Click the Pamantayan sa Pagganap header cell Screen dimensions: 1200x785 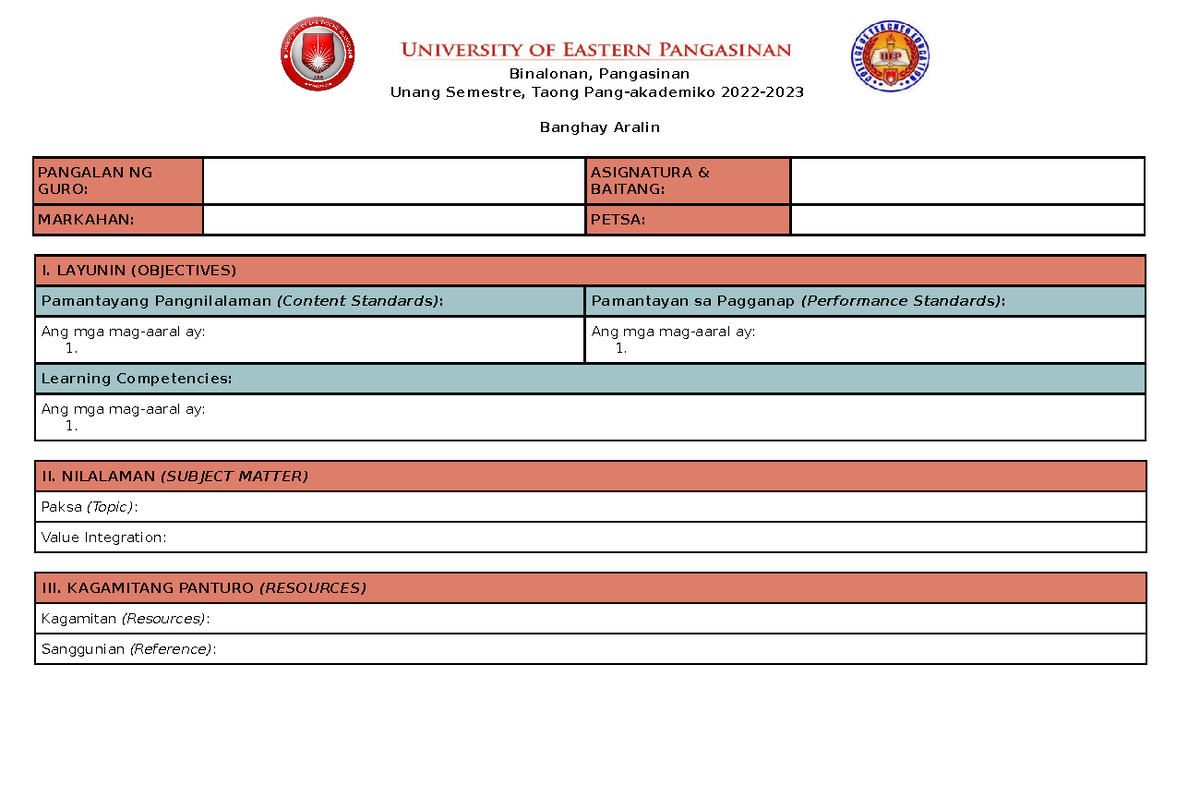pyautogui.click(x=865, y=300)
